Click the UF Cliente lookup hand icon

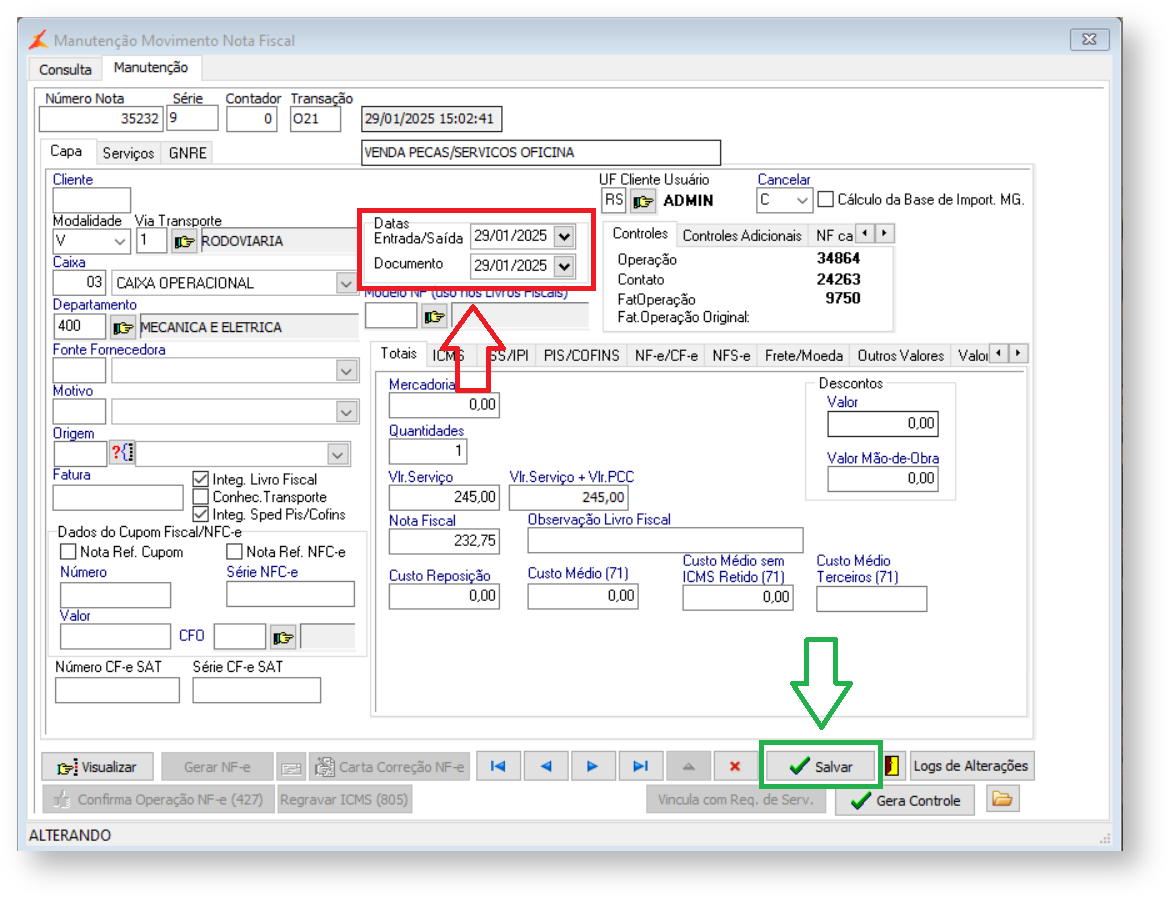click(642, 201)
